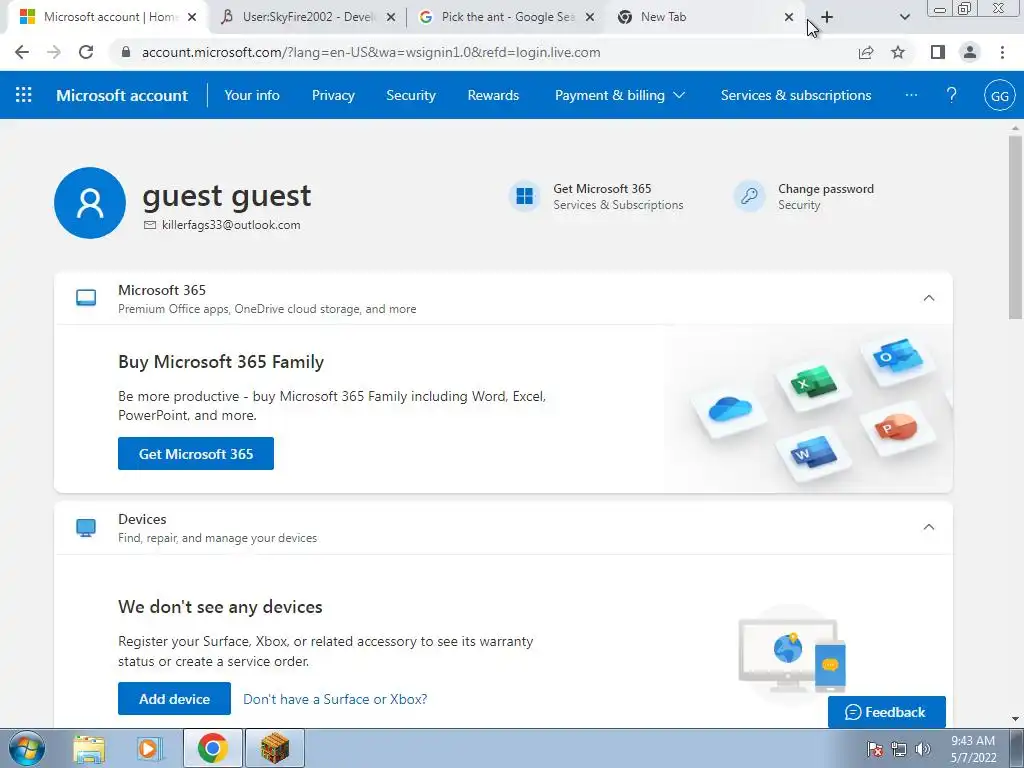Open the media player taskbar icon

[x=150, y=748]
